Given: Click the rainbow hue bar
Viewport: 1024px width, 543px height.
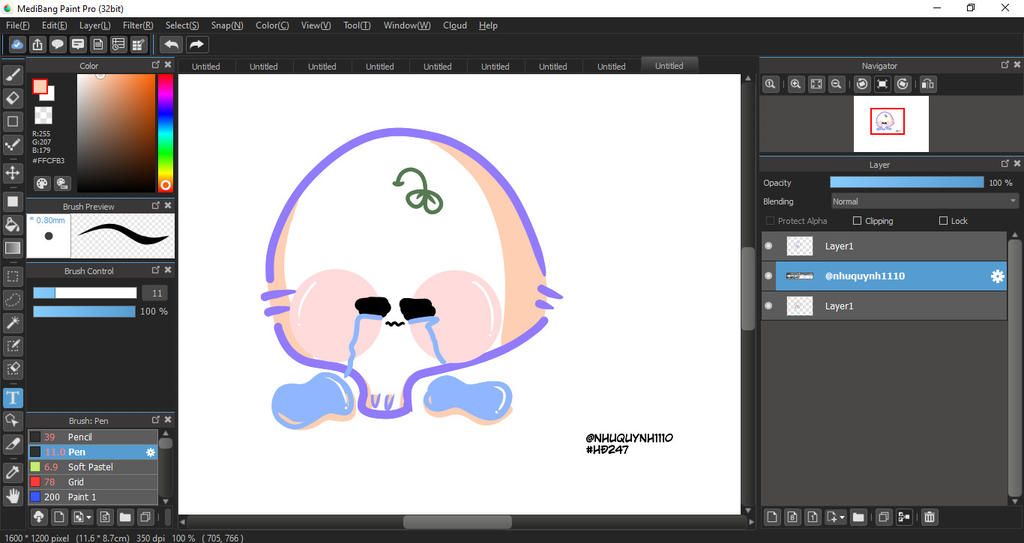Looking at the screenshot, I should [x=165, y=133].
